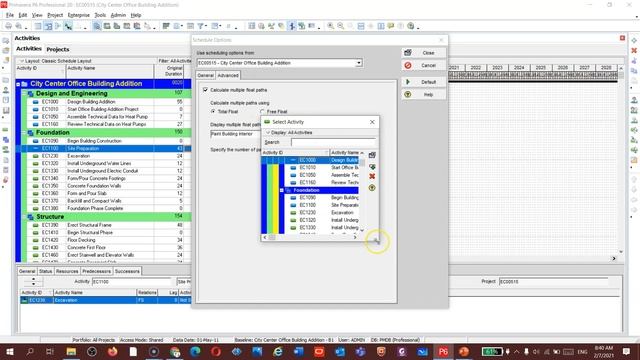
Task: Open the Windows taskbar search
Action: pyautogui.click(x=30, y=351)
